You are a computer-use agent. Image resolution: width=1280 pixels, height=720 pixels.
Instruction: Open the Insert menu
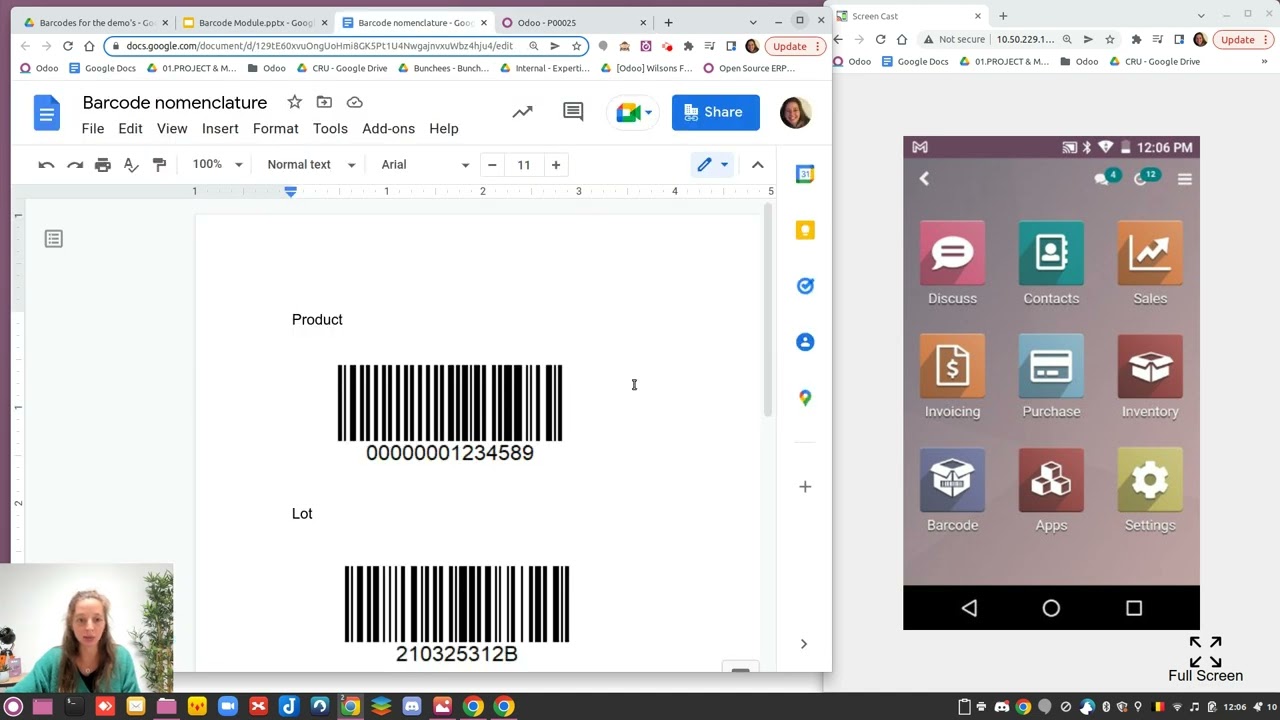pyautogui.click(x=220, y=128)
